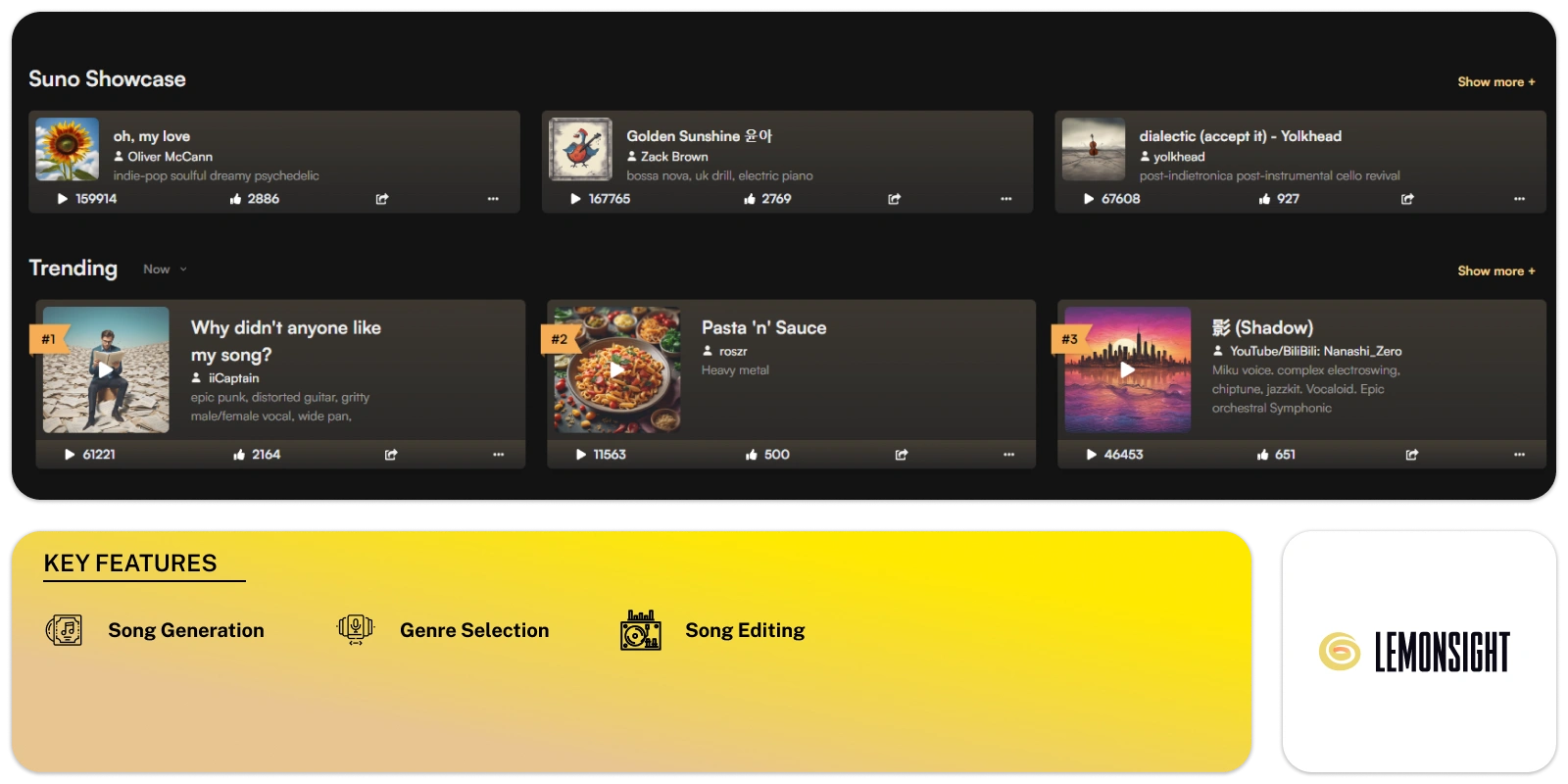Click the Genre Selection microphone icon

click(x=355, y=630)
